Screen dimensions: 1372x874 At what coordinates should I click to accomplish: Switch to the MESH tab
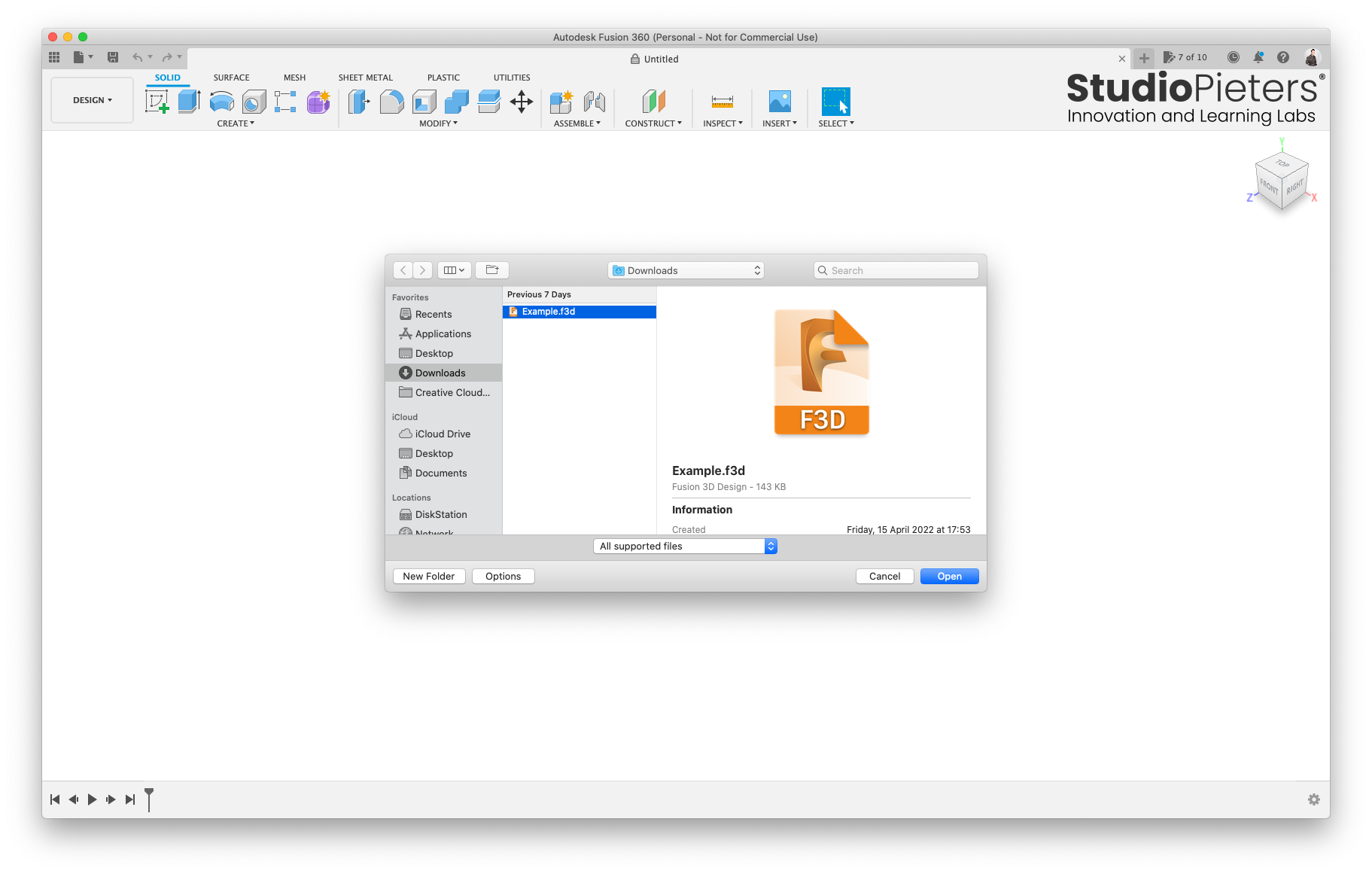click(294, 78)
